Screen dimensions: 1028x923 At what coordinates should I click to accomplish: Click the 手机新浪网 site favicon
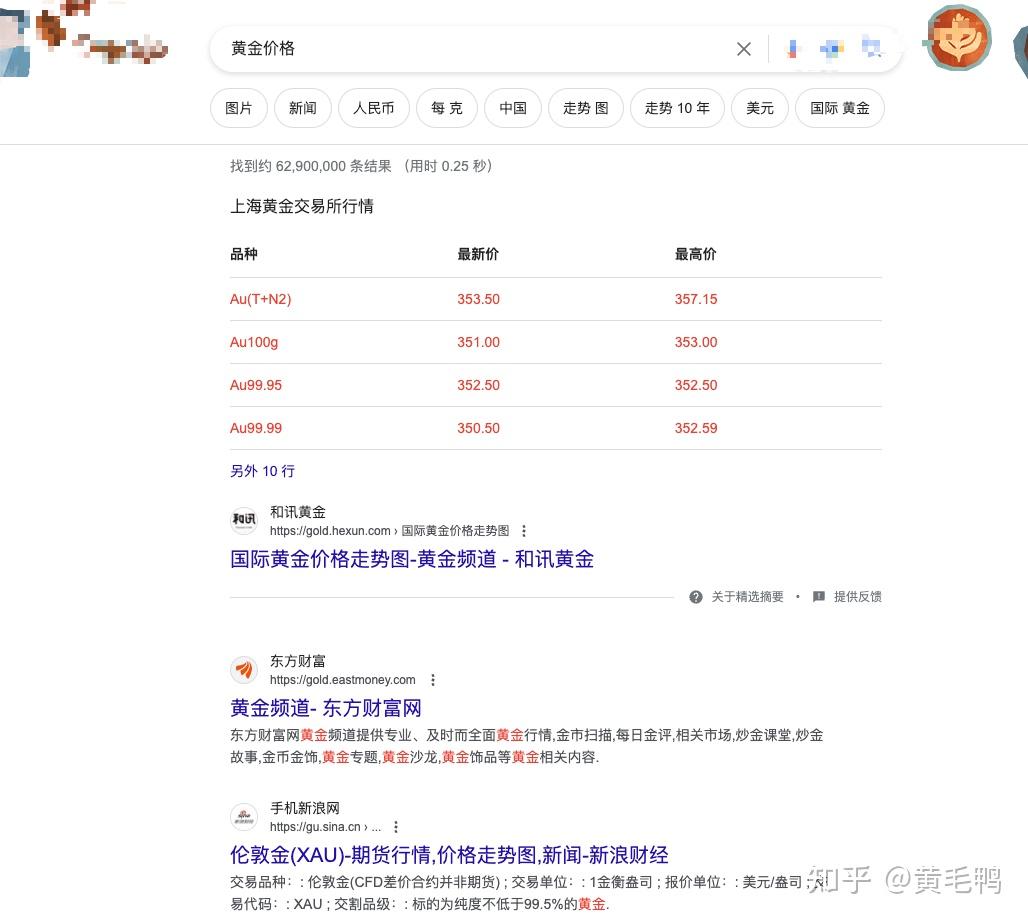[244, 817]
